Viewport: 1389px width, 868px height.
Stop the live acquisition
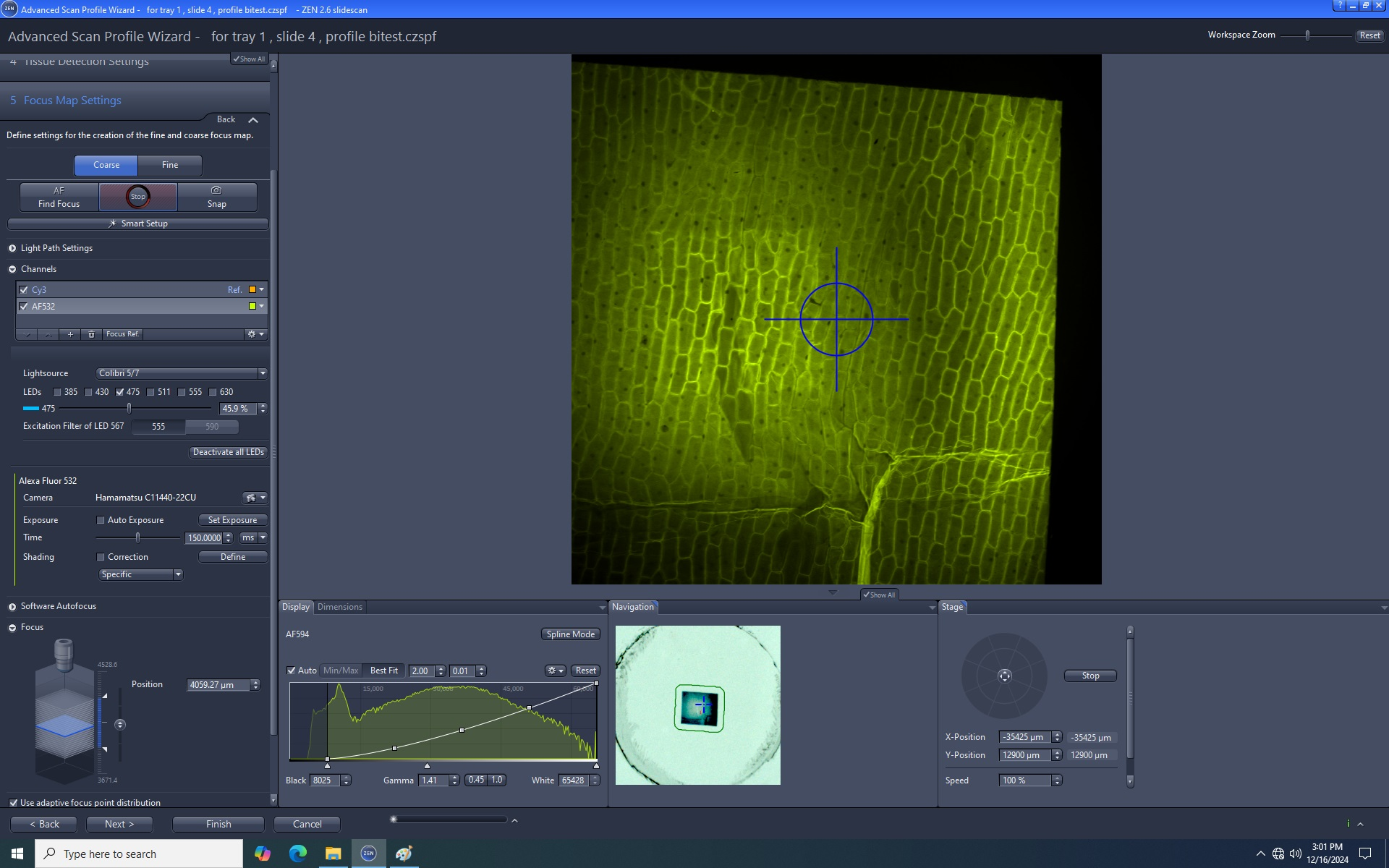(138, 197)
